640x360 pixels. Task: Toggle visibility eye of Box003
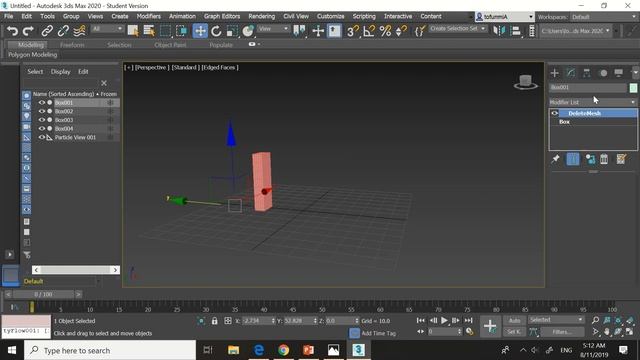tap(42, 120)
